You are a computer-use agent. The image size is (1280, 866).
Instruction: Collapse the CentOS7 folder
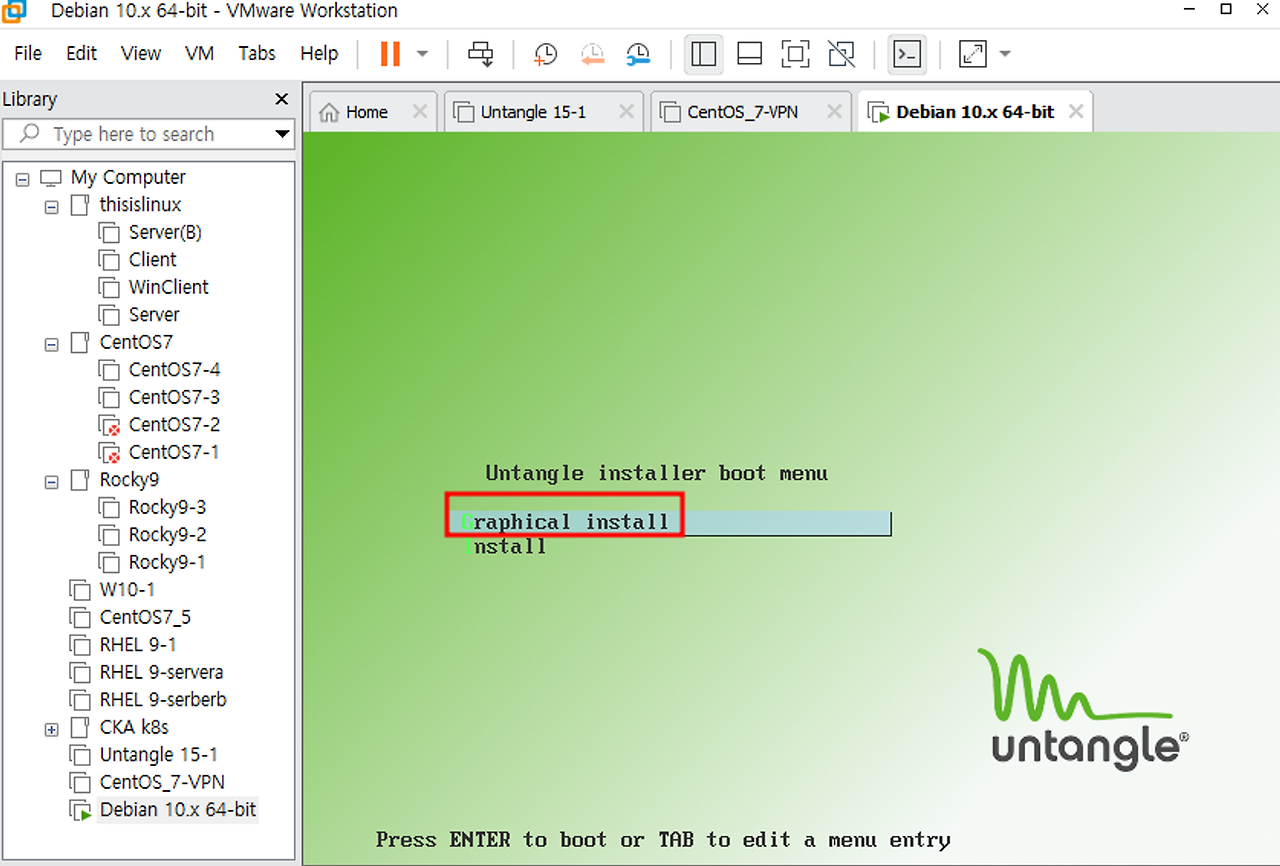52,344
